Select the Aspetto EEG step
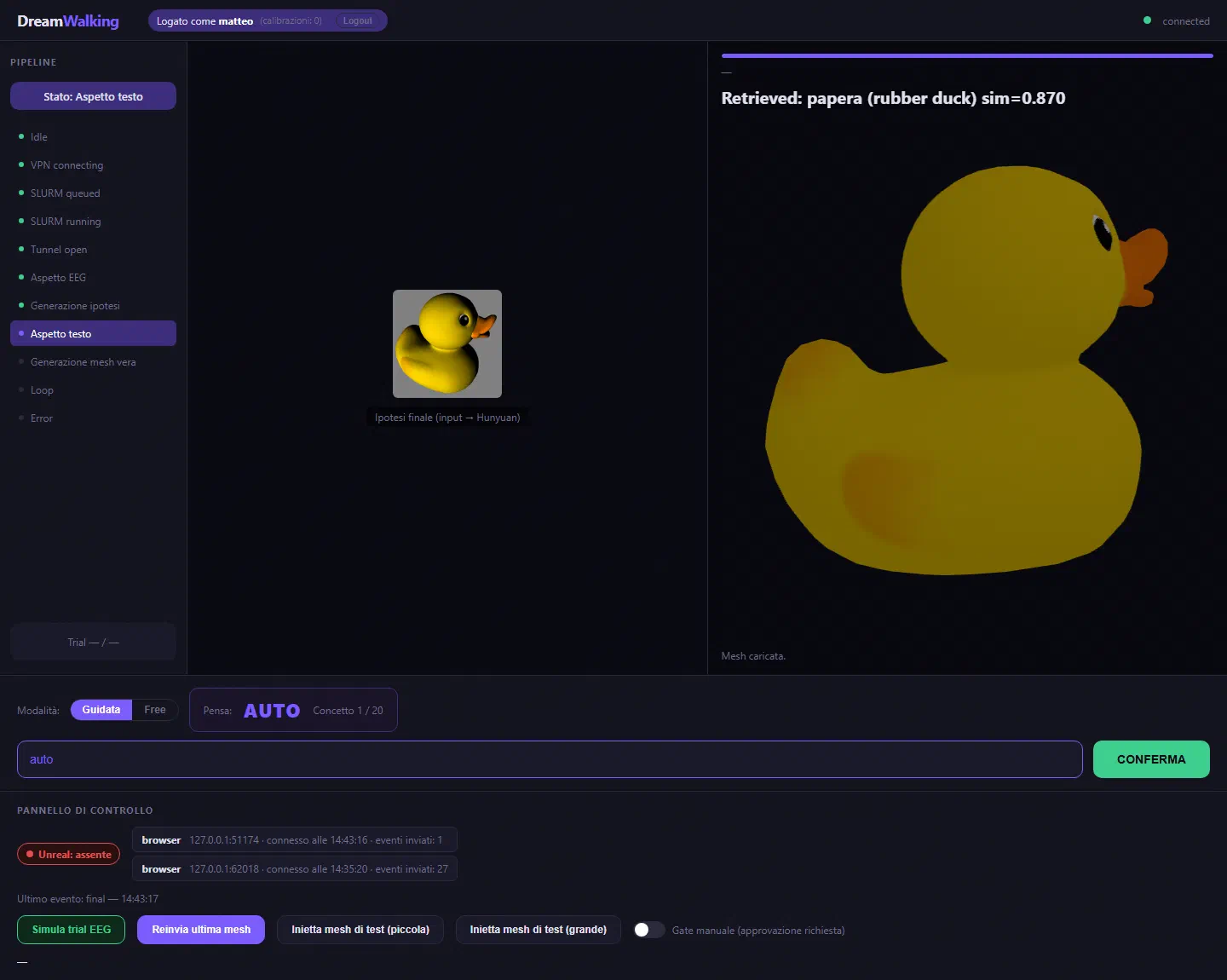The height and width of the screenshot is (980, 1227). 93,277
